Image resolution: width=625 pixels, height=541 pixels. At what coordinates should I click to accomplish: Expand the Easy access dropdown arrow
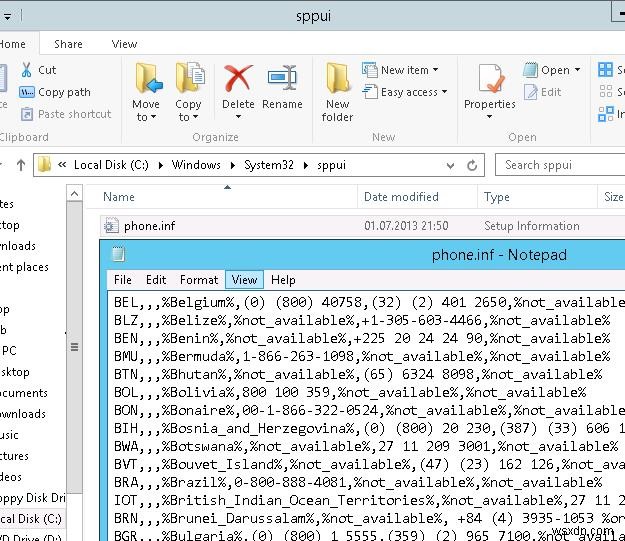pos(444,92)
